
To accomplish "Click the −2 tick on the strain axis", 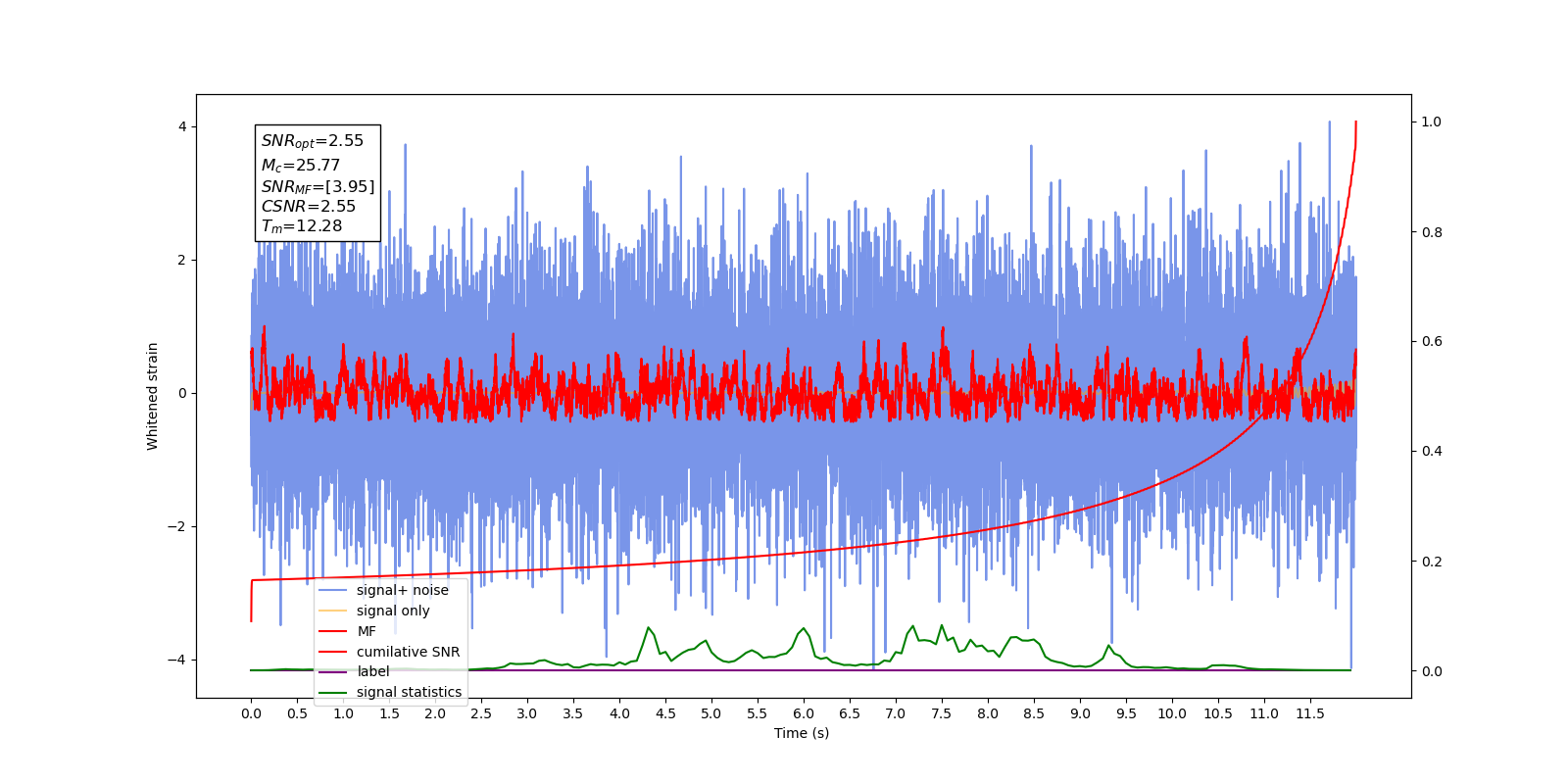I will click(x=176, y=527).
